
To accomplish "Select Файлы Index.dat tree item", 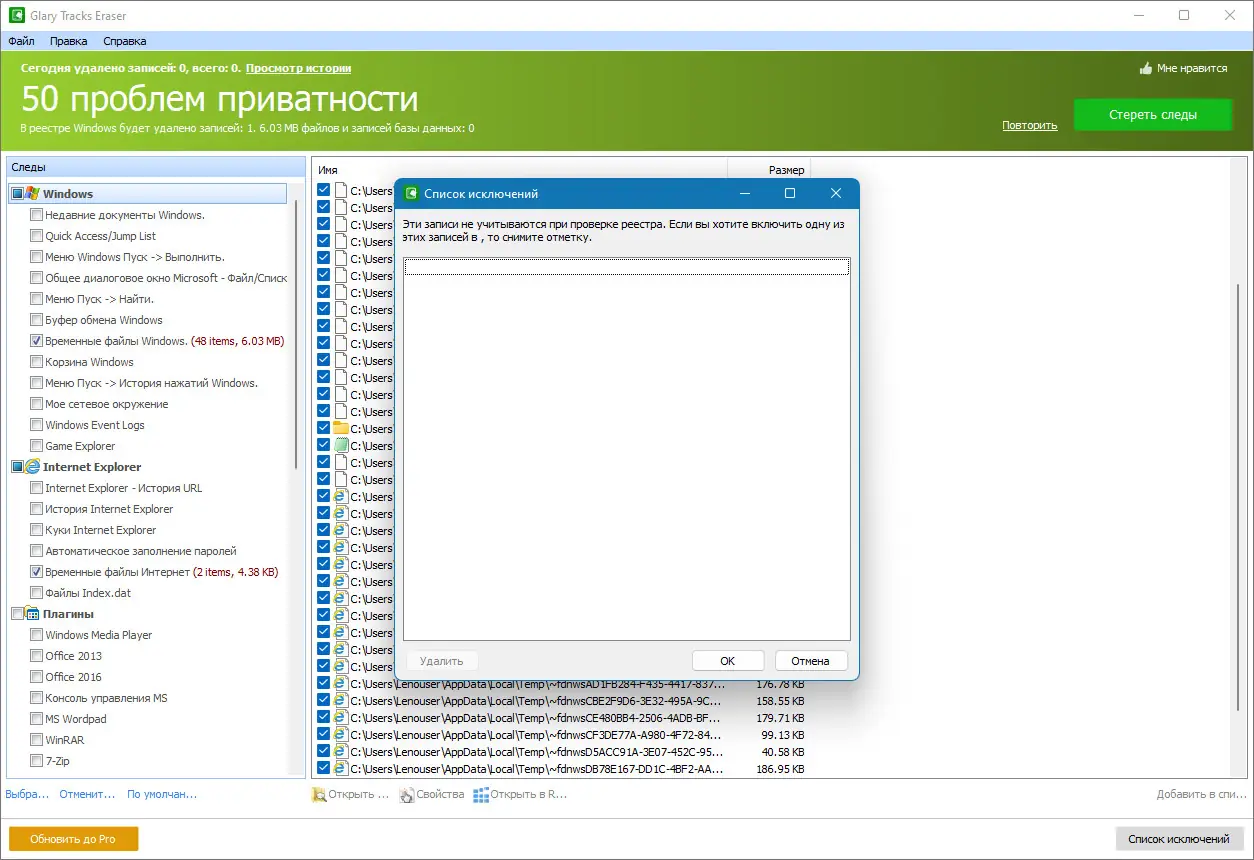I will point(88,593).
